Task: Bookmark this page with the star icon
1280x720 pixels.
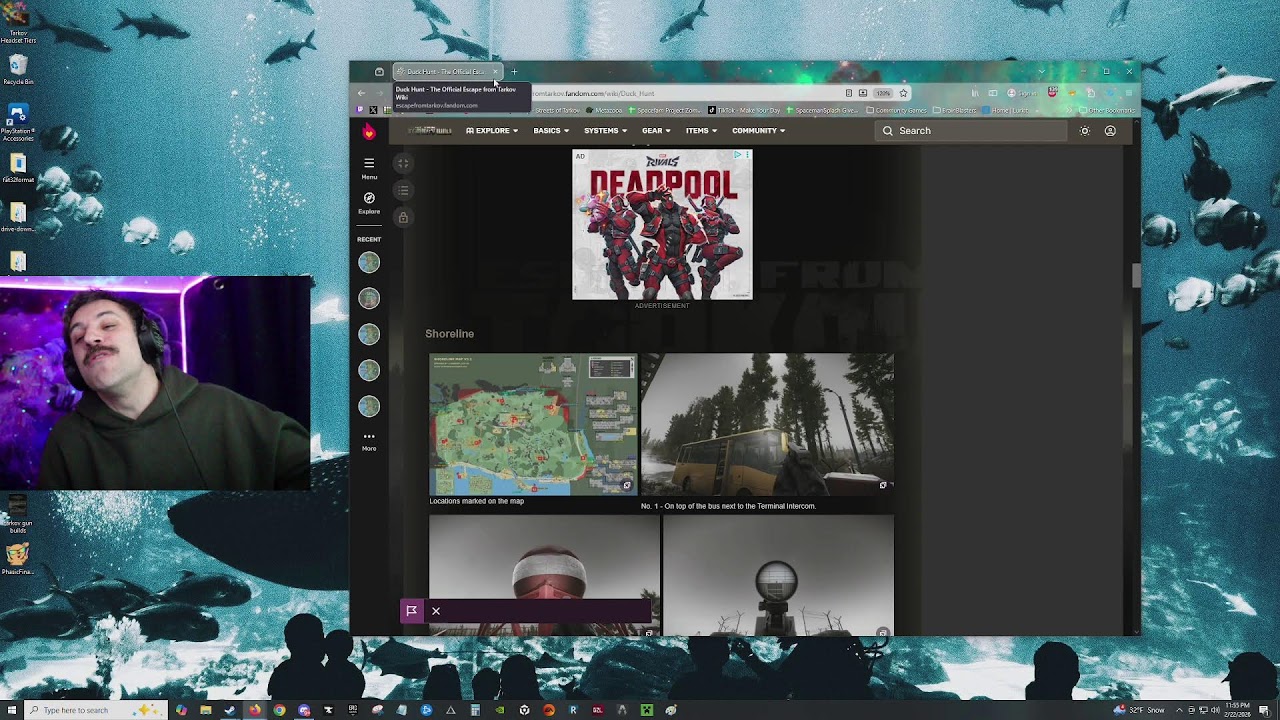Action: click(x=903, y=93)
